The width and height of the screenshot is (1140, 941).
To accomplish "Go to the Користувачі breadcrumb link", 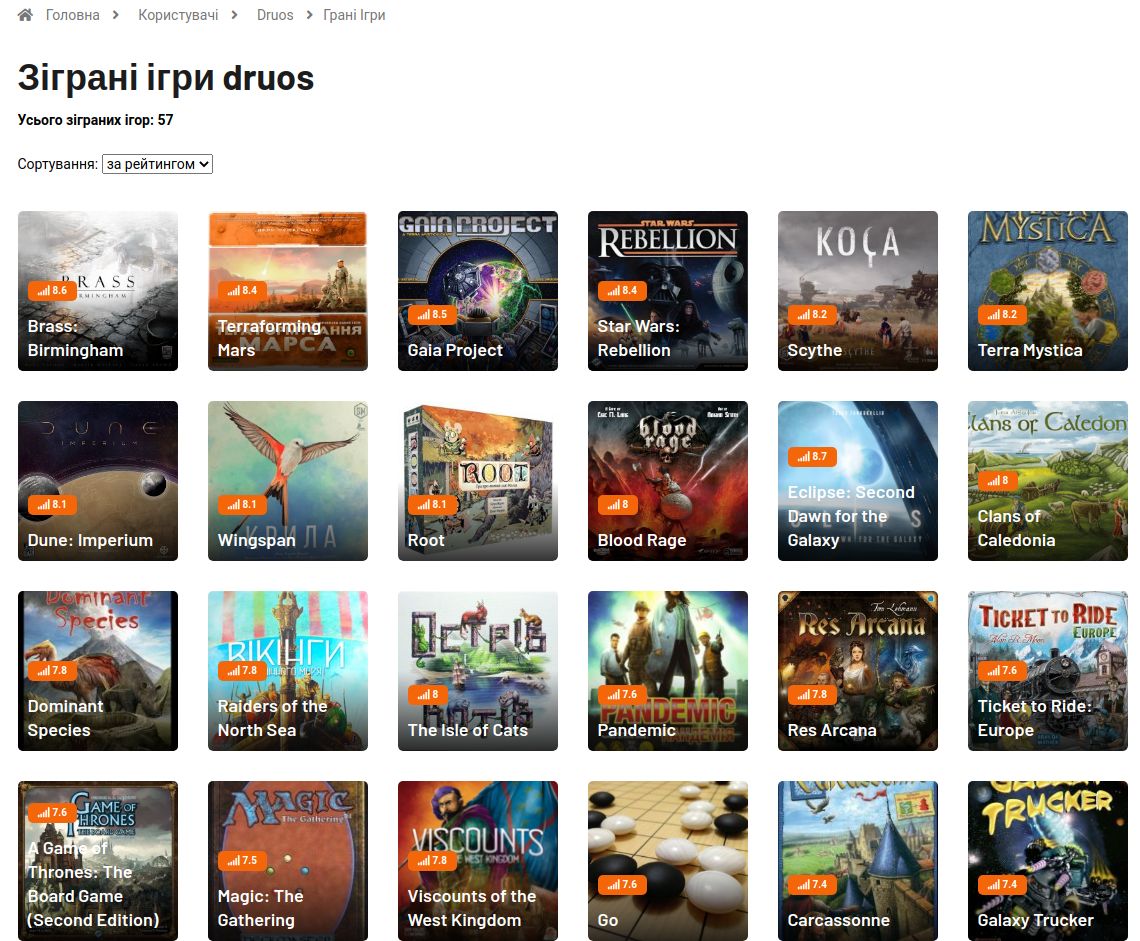I will click(178, 15).
